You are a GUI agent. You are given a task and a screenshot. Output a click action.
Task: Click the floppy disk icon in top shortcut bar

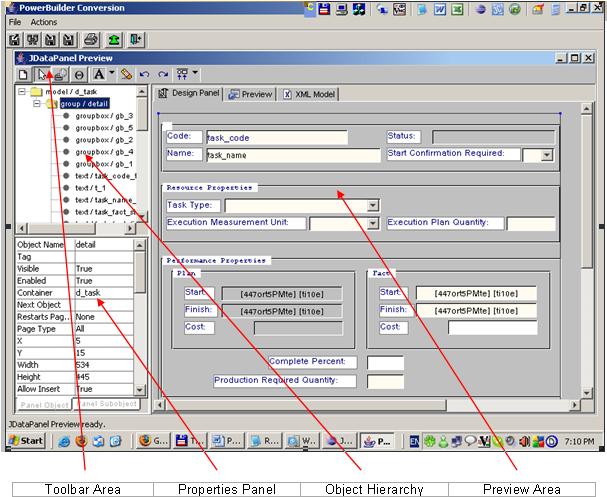point(324,9)
